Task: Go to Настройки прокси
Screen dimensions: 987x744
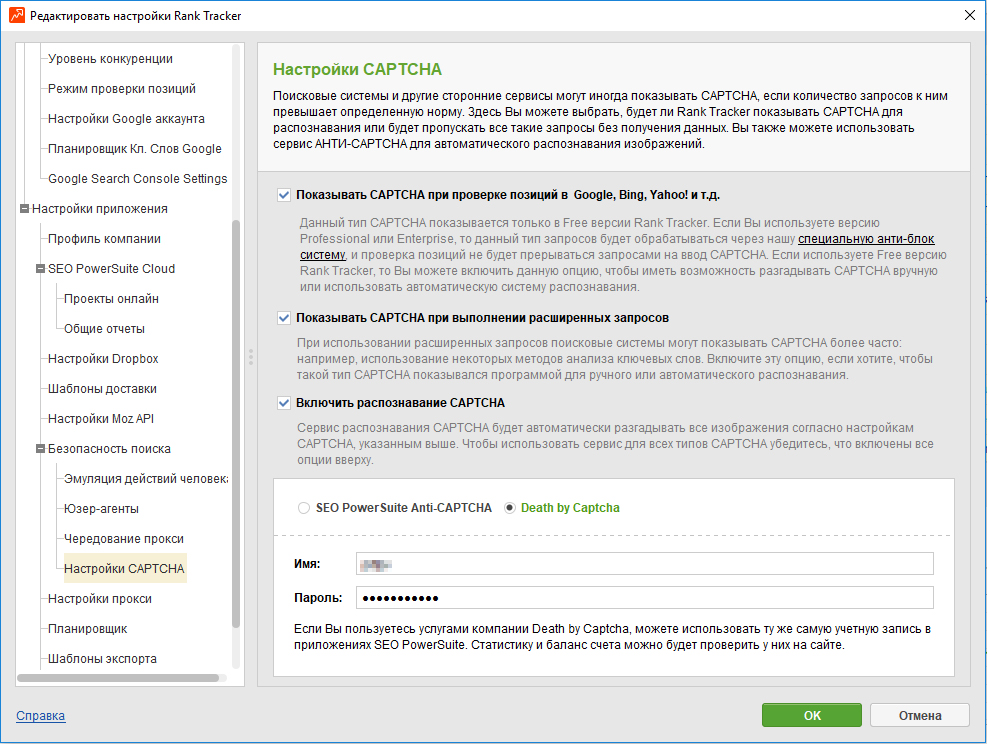Action: 99,599
